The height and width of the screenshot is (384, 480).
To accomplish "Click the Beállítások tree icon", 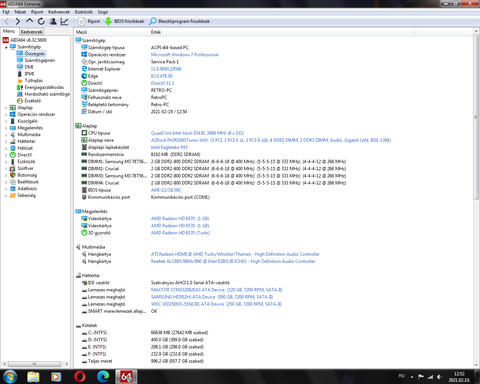I will [13, 182].
